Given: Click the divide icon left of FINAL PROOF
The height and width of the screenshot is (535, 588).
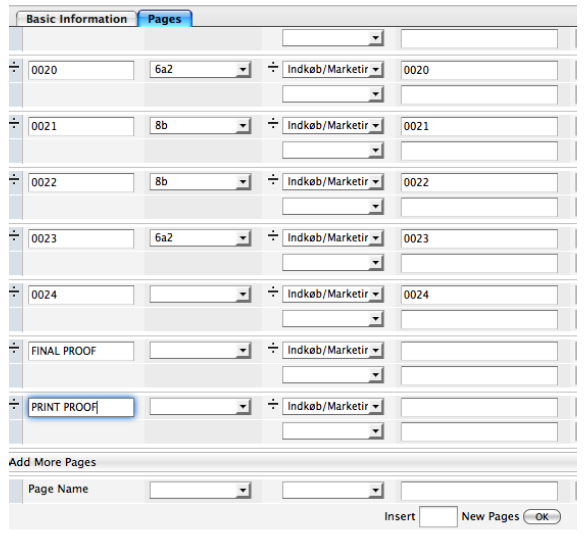Looking at the screenshot, I should point(14,348).
